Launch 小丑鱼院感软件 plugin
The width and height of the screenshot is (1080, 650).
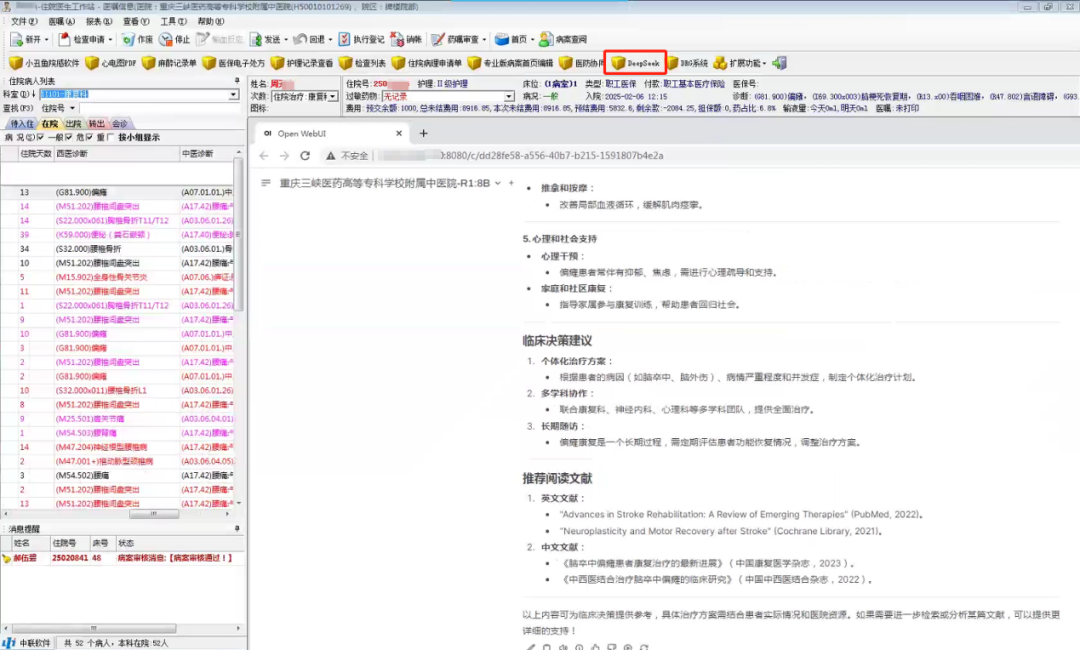pyautogui.click(x=44, y=63)
